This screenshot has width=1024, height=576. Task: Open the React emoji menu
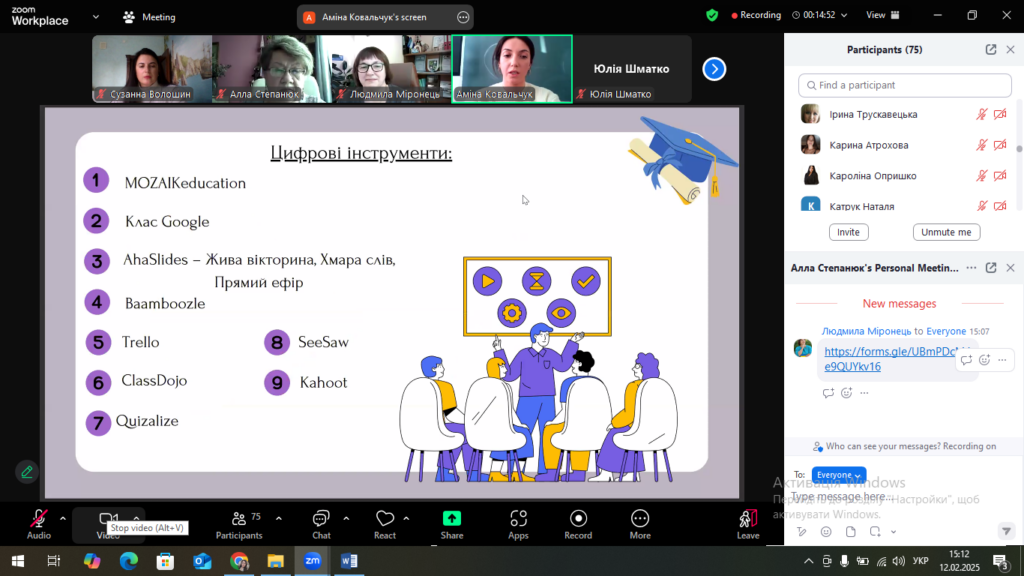pyautogui.click(x=385, y=522)
